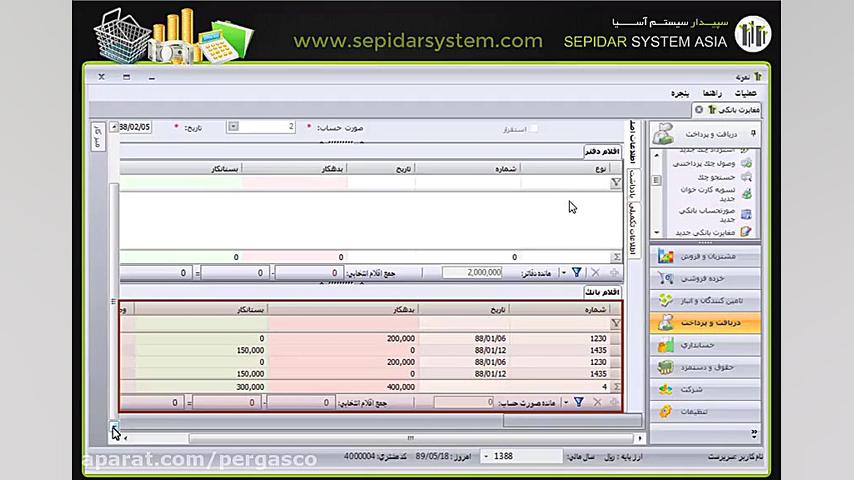Click the add plus icon in the bank items toolbar
This screenshot has width=854, height=480.
[615, 402]
